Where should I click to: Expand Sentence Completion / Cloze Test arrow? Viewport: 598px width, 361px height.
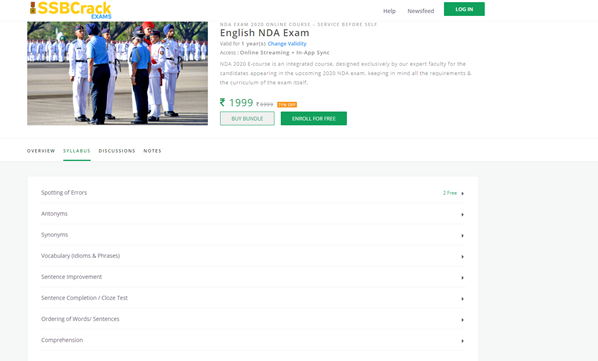click(x=463, y=299)
